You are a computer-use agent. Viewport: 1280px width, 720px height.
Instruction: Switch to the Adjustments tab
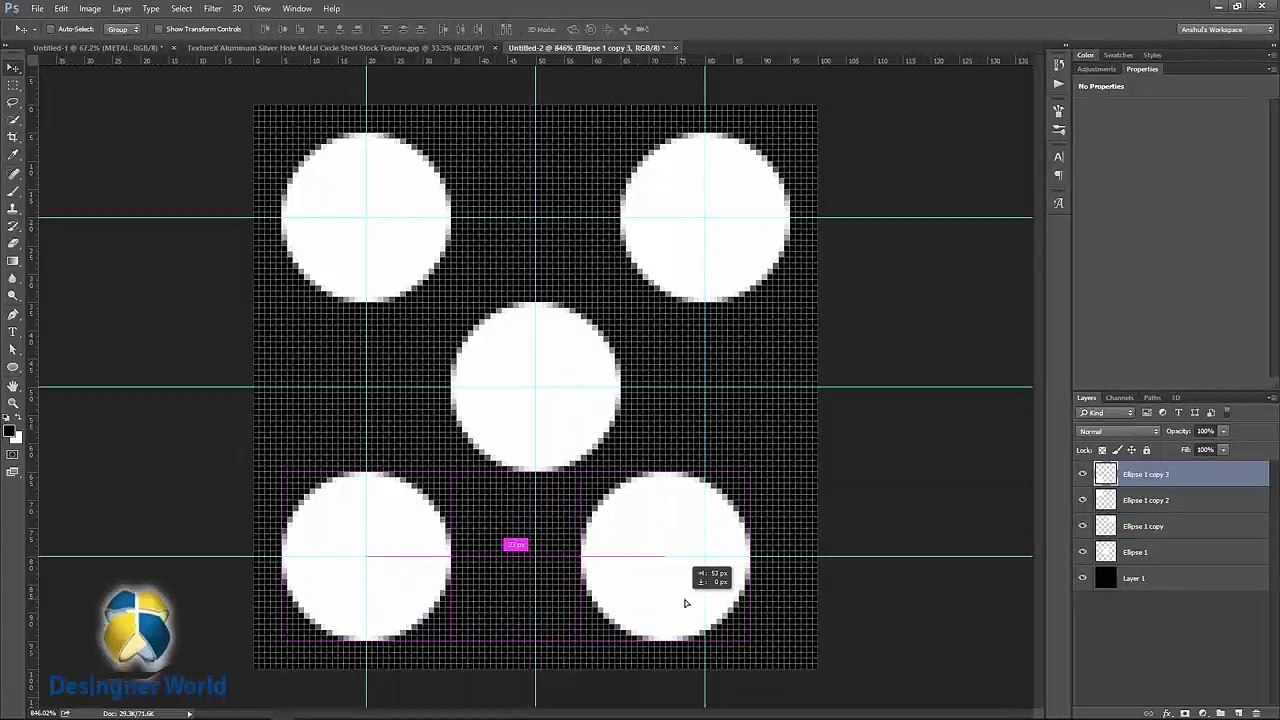(1097, 69)
